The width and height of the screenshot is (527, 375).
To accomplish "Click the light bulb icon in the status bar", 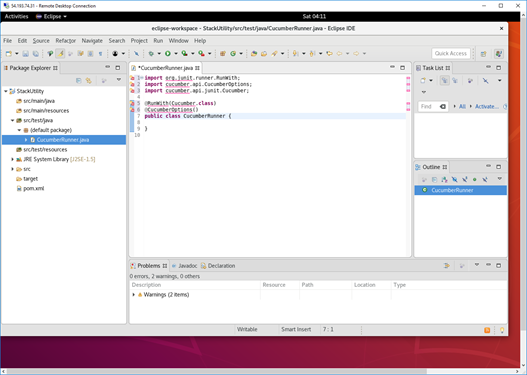I will coord(502,330).
